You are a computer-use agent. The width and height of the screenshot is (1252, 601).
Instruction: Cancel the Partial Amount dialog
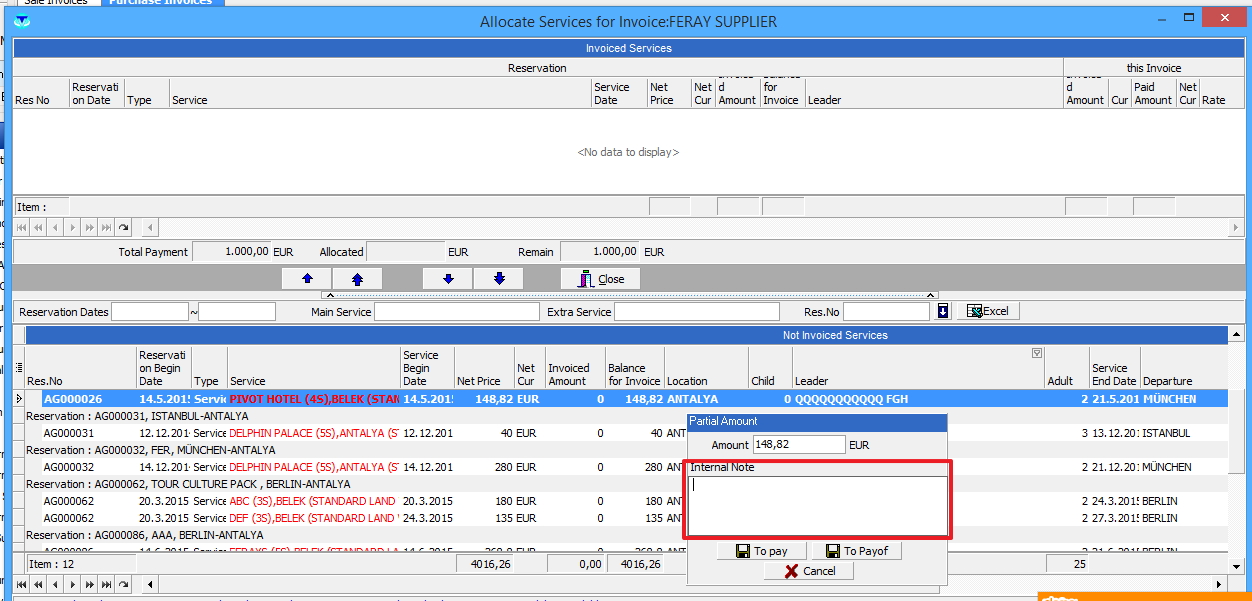pos(809,571)
